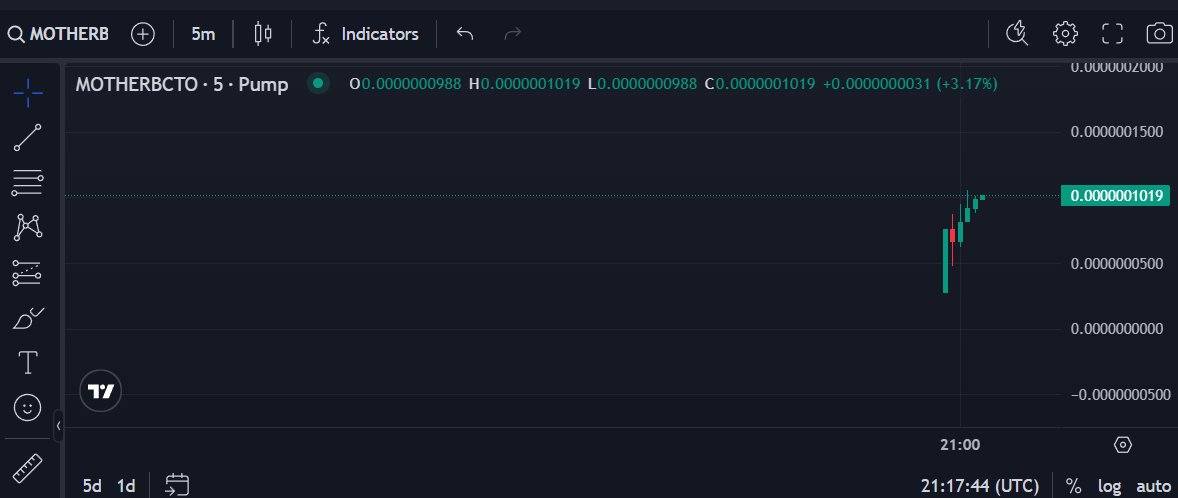
Task: Change the candlestick chart style
Action: point(262,34)
